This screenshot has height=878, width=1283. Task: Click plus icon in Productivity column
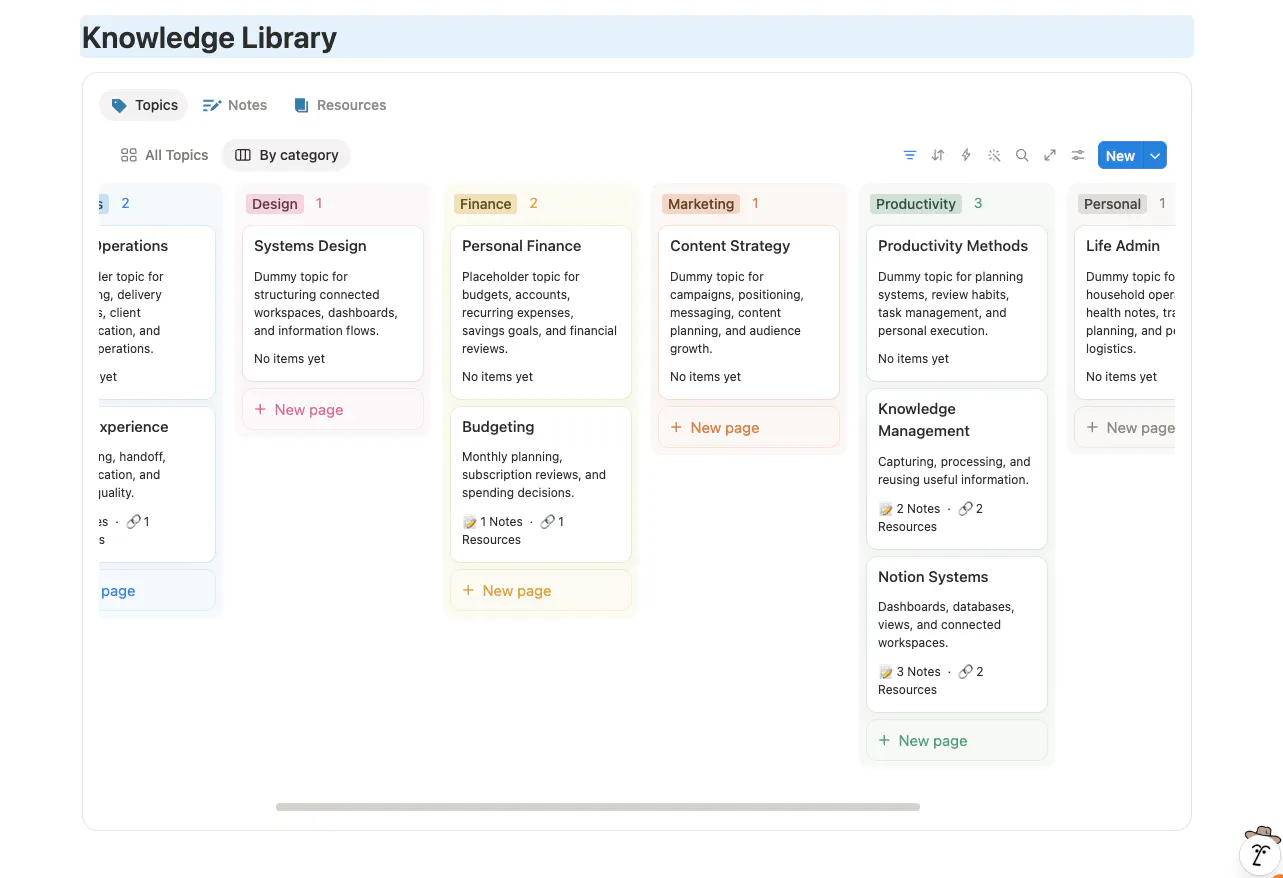[x=884, y=740]
